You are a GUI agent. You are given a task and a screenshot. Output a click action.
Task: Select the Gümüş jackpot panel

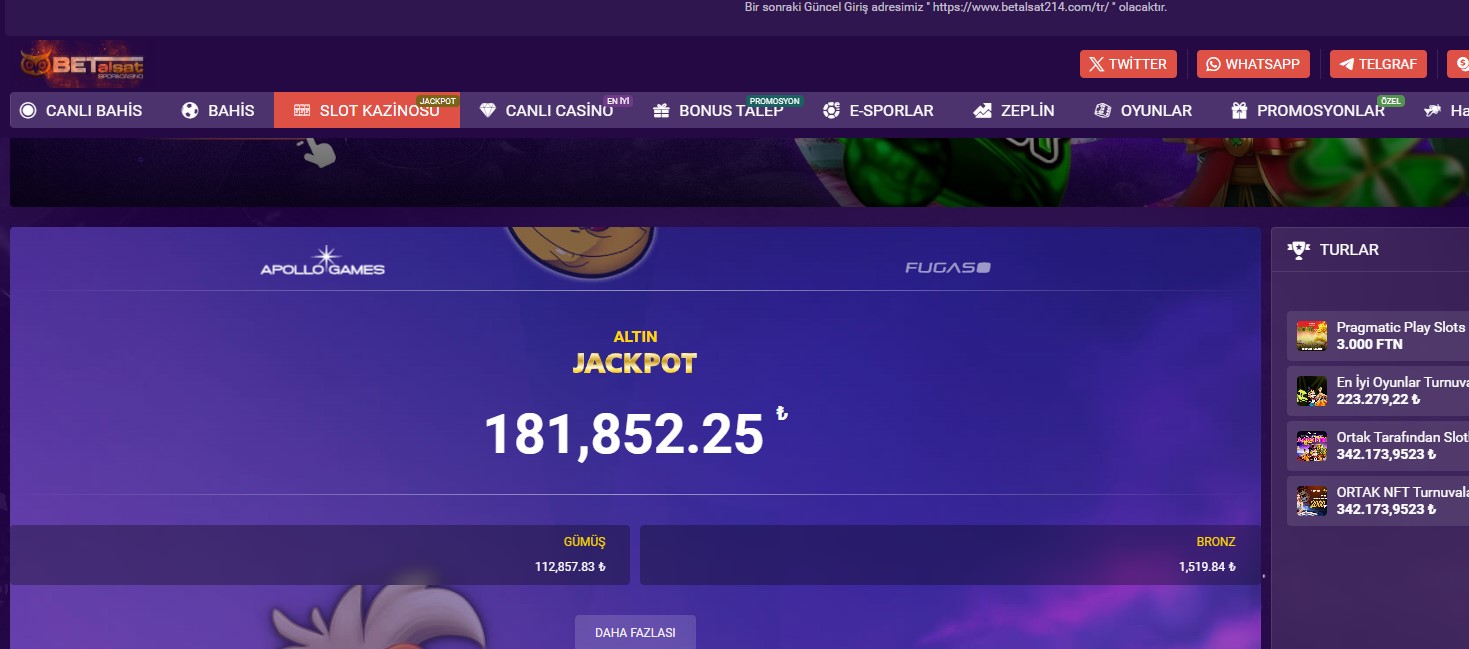[320, 555]
